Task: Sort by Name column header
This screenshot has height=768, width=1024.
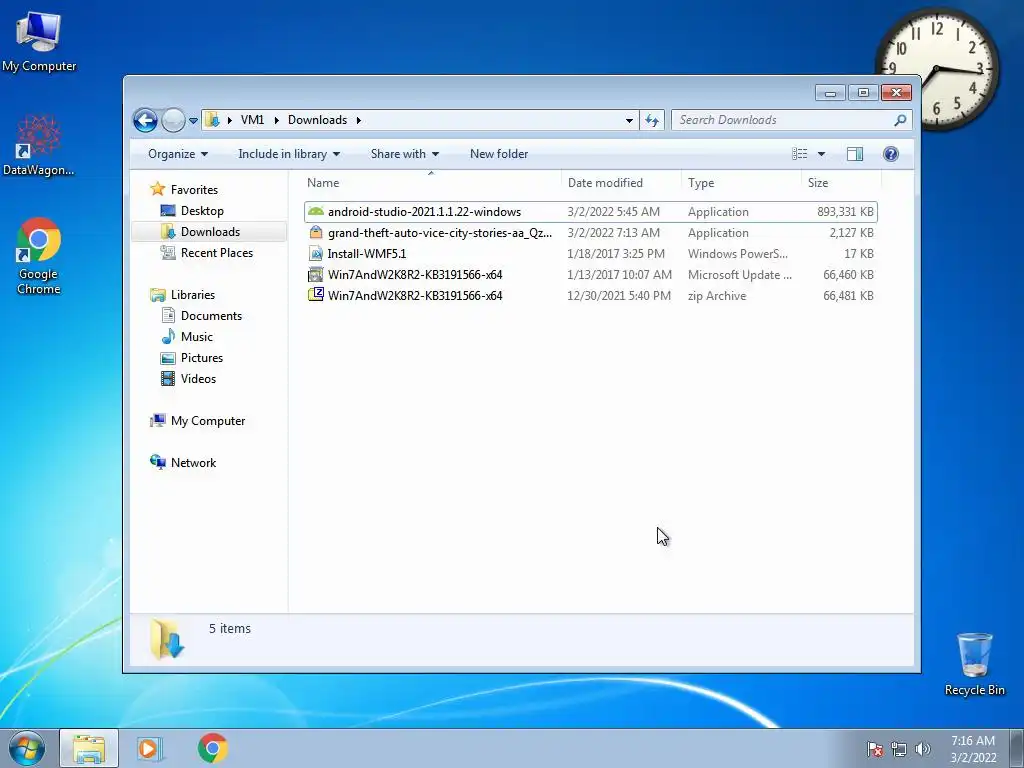Action: [431, 183]
